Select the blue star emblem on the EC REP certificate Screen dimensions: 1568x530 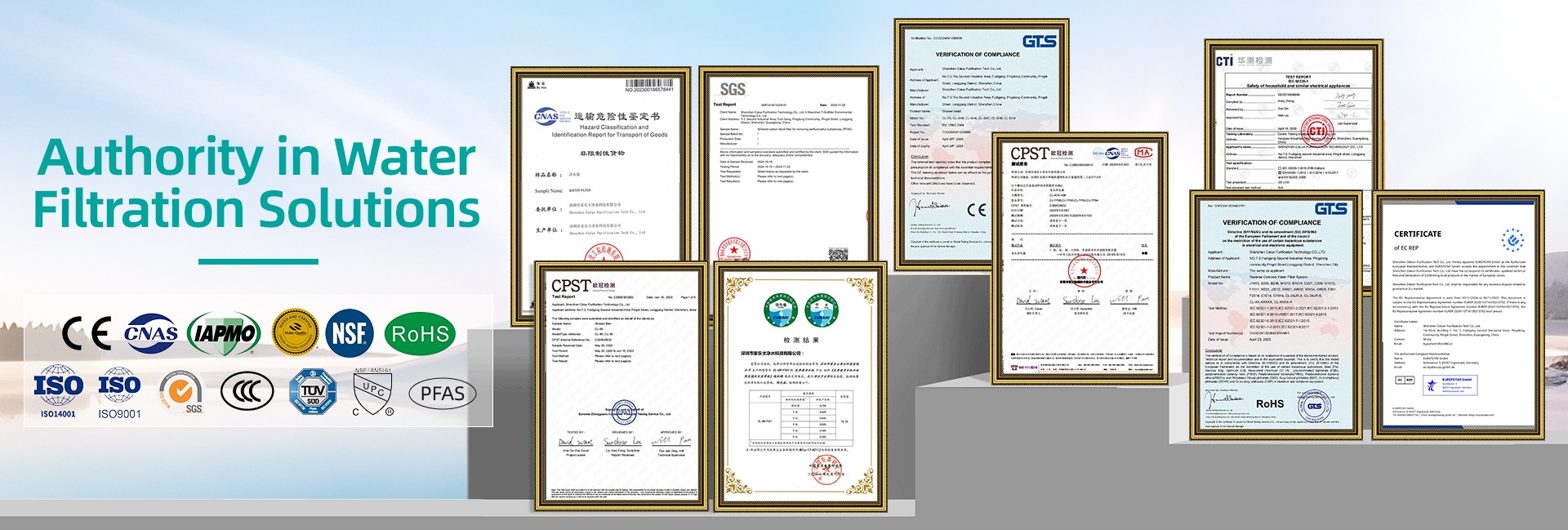coord(1512,240)
